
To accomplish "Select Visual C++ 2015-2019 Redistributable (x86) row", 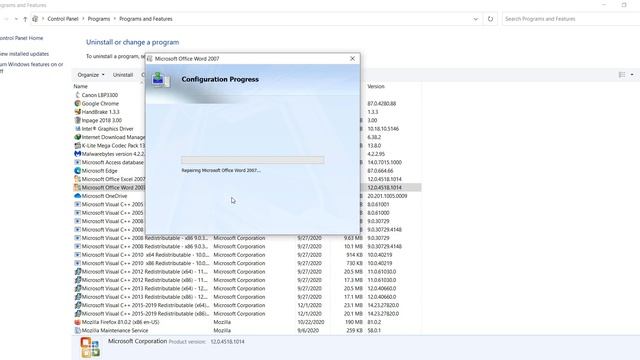I will 247,314.
